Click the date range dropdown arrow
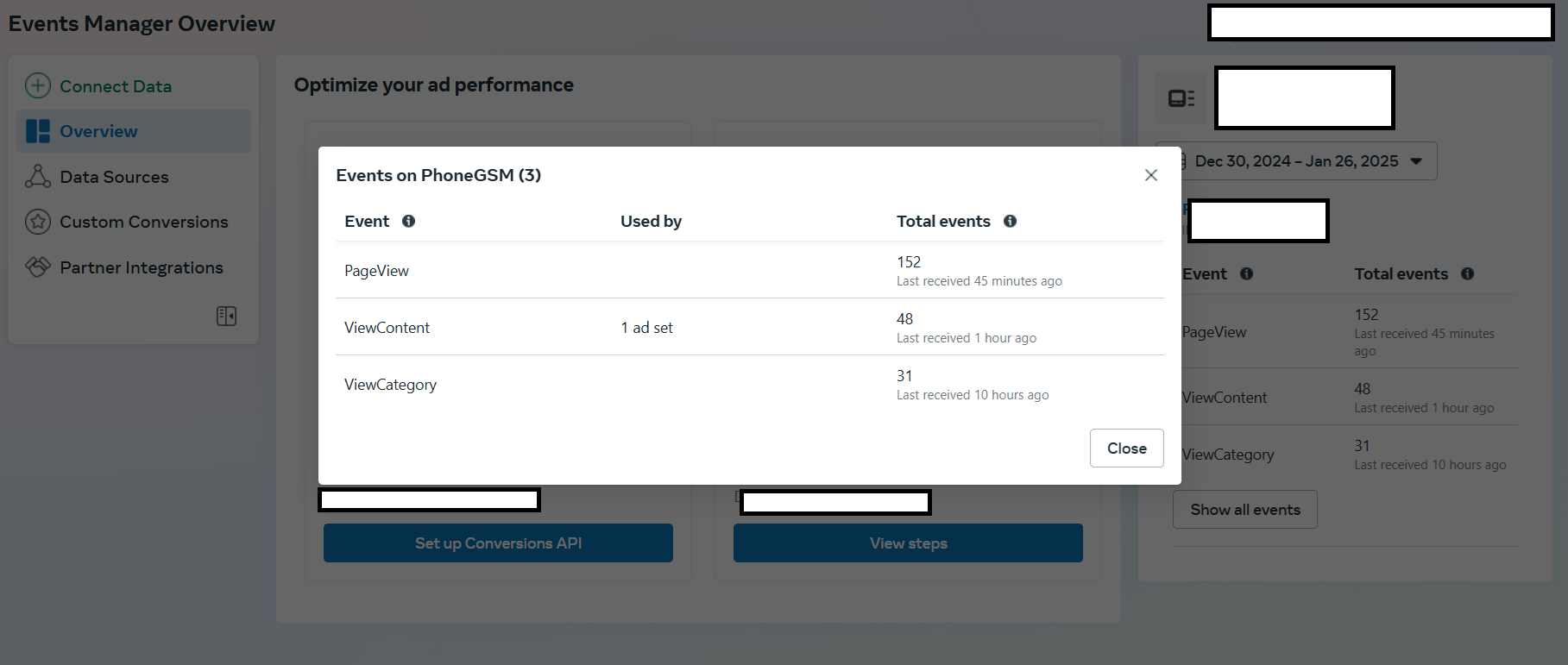The height and width of the screenshot is (665, 1568). coord(1416,161)
